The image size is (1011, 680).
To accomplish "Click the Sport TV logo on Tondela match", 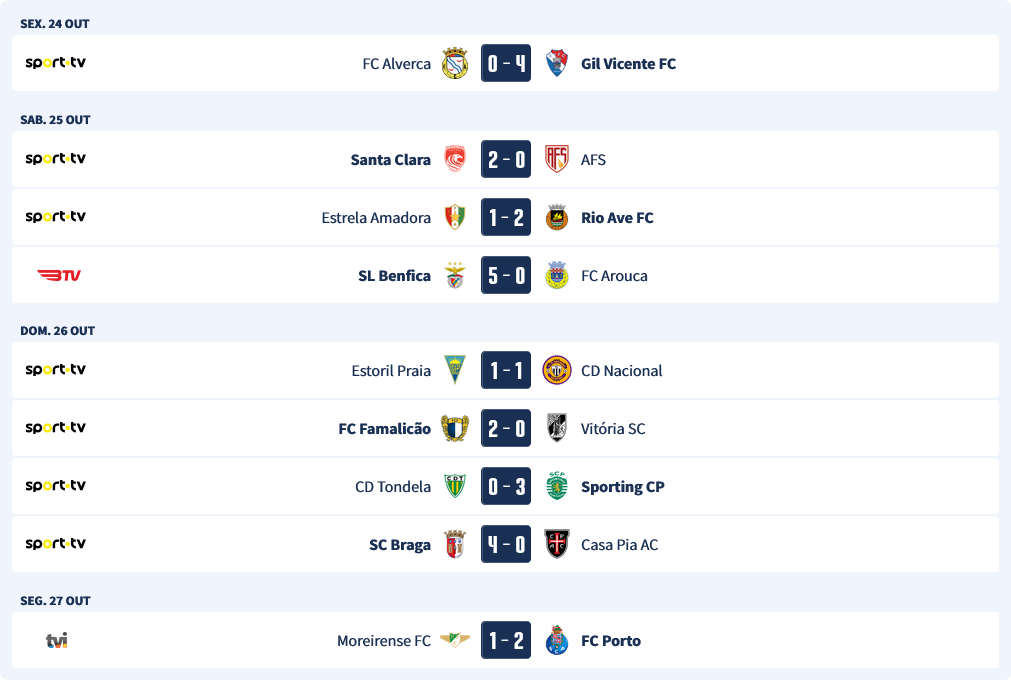I will point(56,487).
